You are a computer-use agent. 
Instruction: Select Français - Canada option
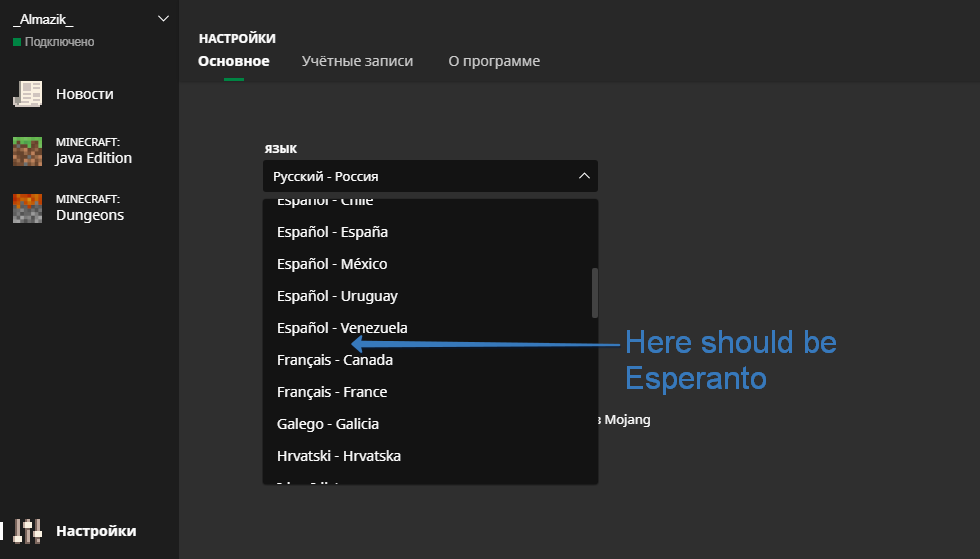pyautogui.click(x=335, y=360)
